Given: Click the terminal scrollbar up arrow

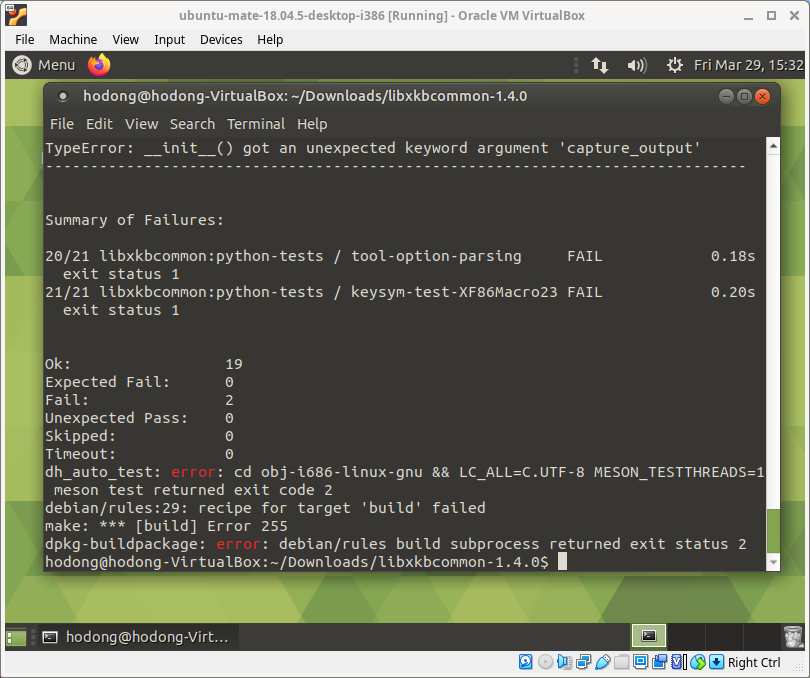Looking at the screenshot, I should pyautogui.click(x=773, y=146).
